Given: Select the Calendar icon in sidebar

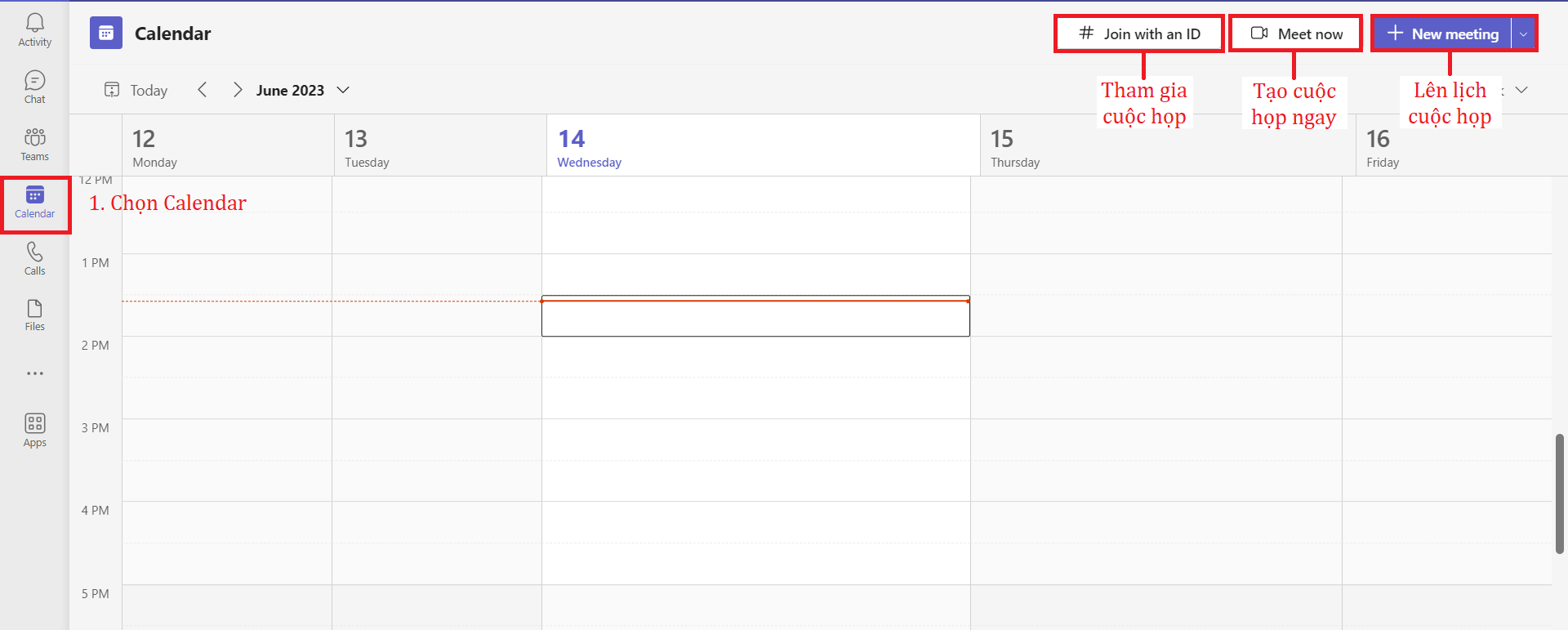Looking at the screenshot, I should pyautogui.click(x=34, y=203).
